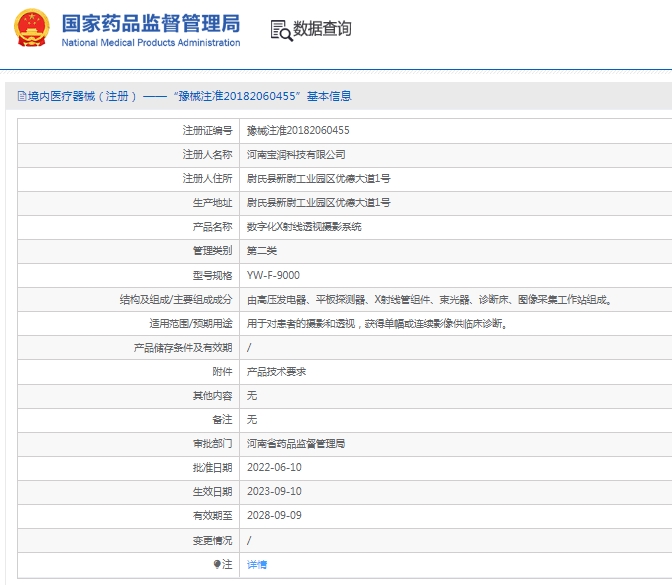Click the 适用范围/预期用途 label

click(x=191, y=323)
